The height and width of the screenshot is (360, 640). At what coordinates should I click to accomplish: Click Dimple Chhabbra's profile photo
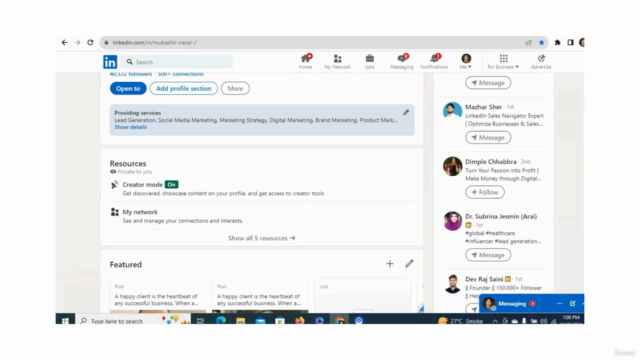pos(452,166)
